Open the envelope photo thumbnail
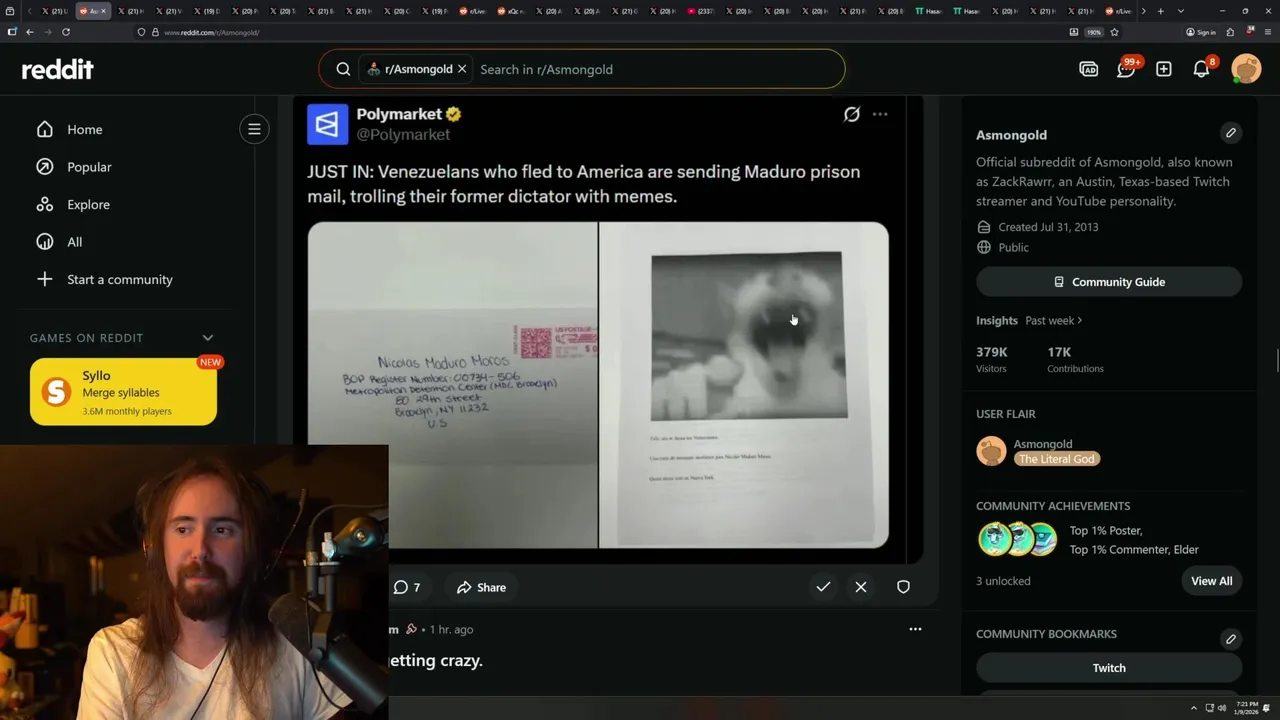This screenshot has width=1280, height=720. 452,385
